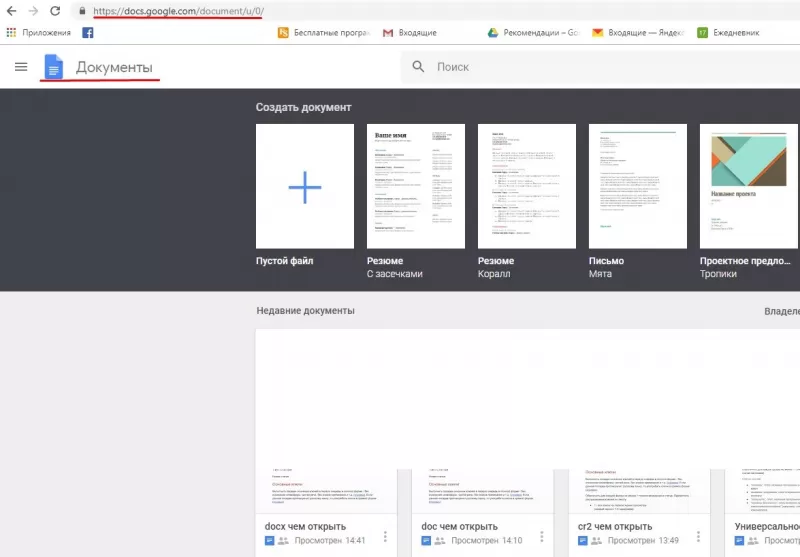
Task: Open the Приложения apps bookmark
Action: (39, 33)
